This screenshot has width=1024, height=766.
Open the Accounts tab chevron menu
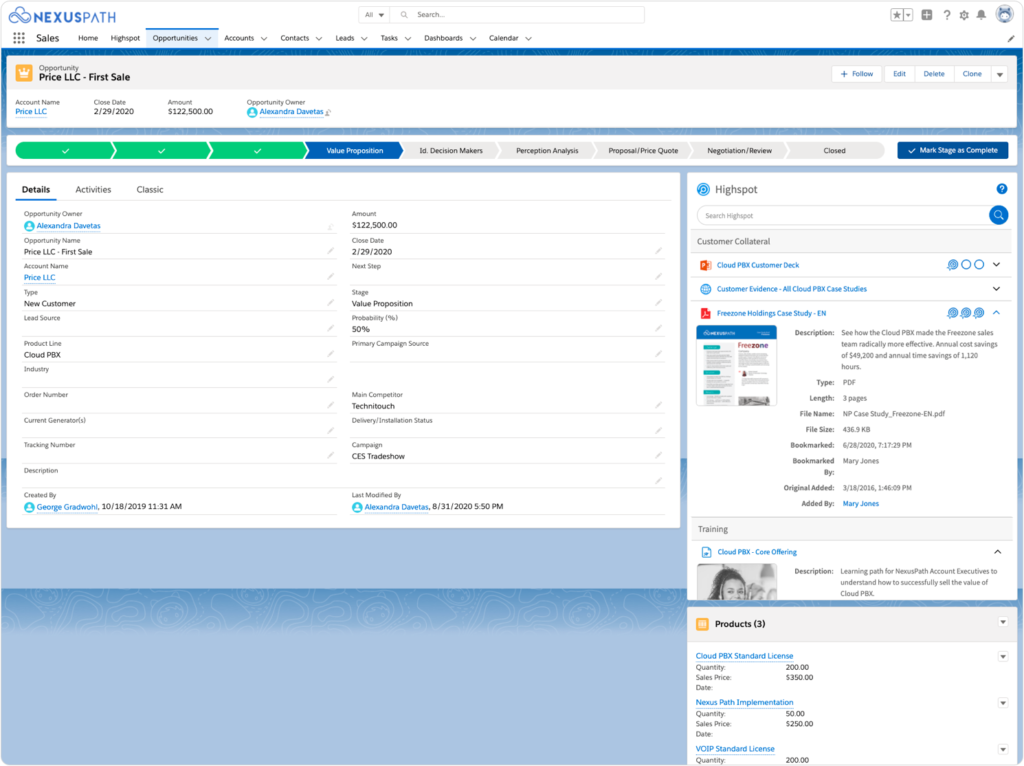pos(264,39)
